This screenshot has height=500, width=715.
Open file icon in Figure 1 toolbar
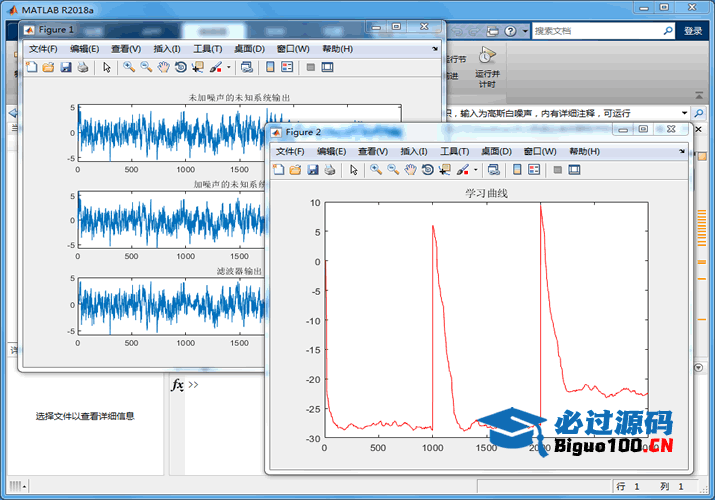pos(48,67)
